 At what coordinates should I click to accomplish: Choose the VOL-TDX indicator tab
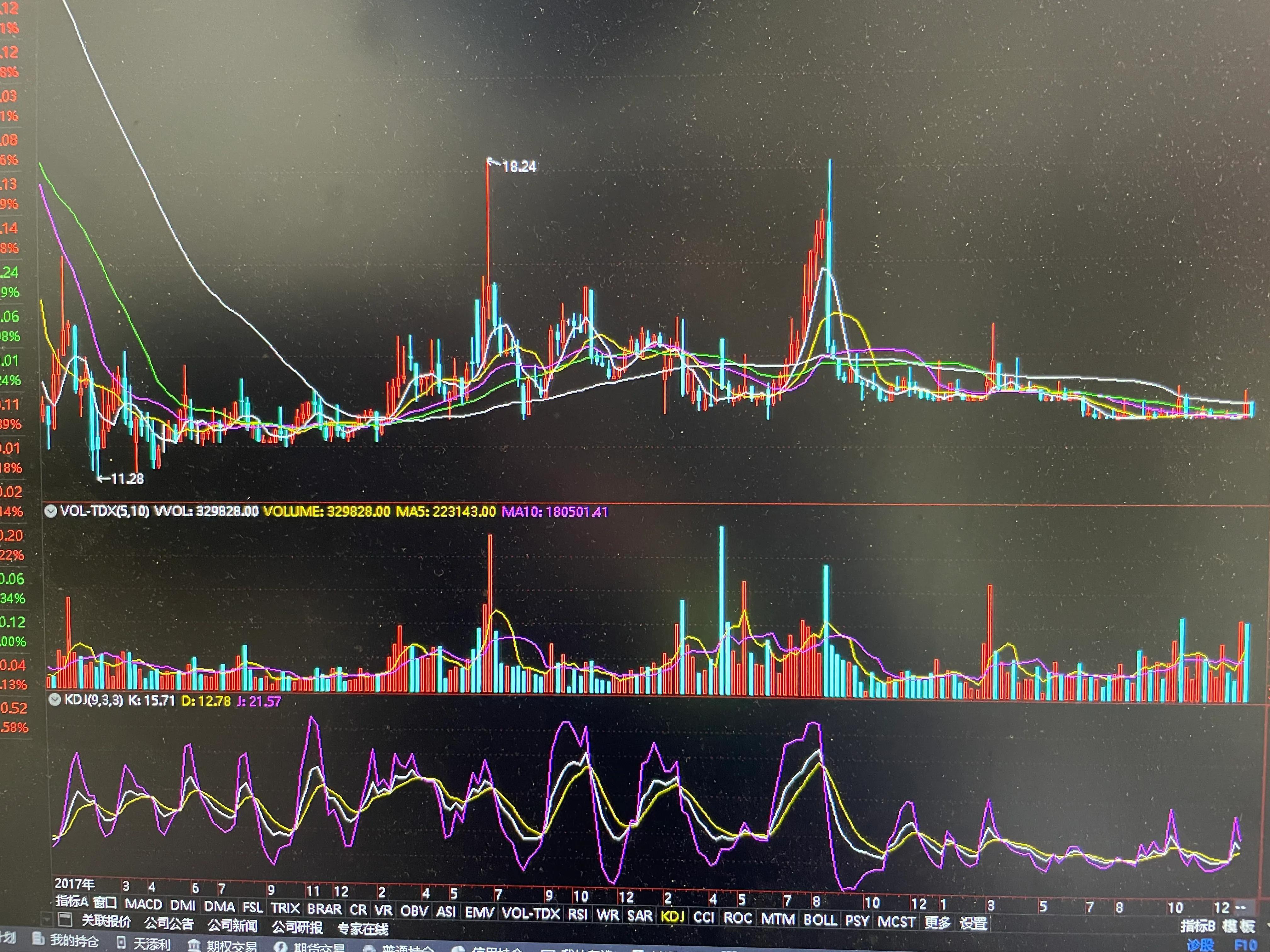pos(531,913)
